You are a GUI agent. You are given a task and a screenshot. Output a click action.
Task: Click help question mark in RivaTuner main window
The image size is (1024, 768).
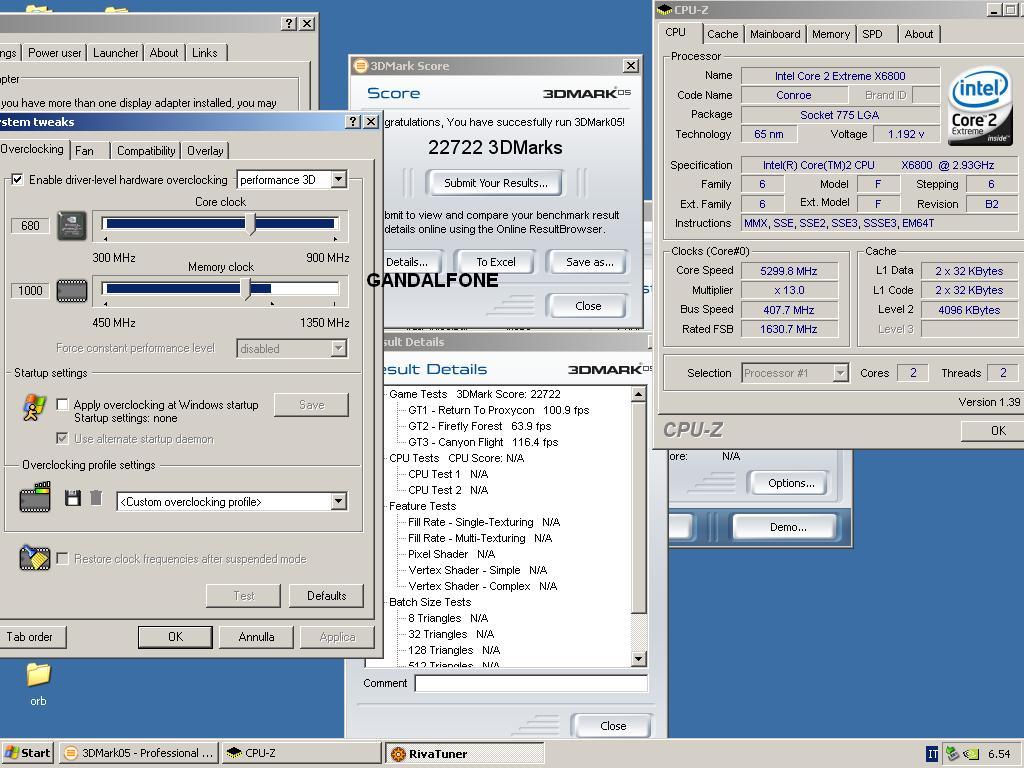tap(289, 24)
